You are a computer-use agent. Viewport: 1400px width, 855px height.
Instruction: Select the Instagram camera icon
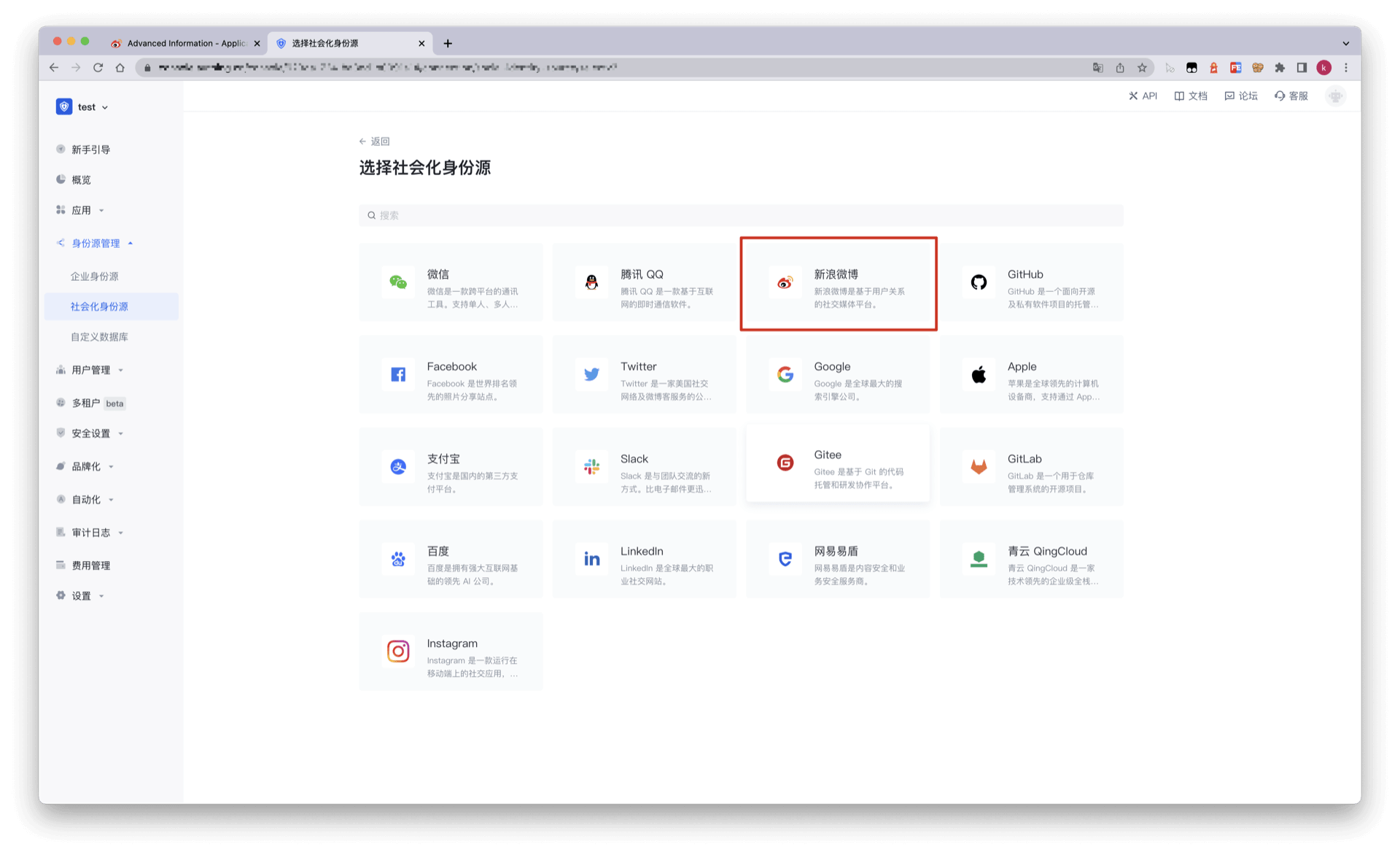pos(398,651)
